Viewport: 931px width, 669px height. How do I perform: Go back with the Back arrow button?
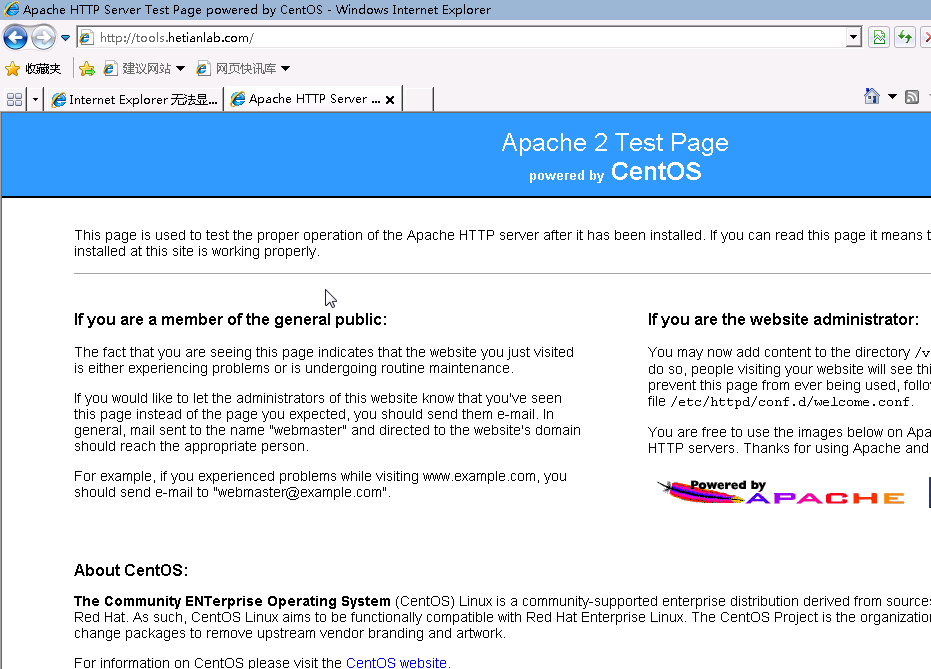point(15,38)
